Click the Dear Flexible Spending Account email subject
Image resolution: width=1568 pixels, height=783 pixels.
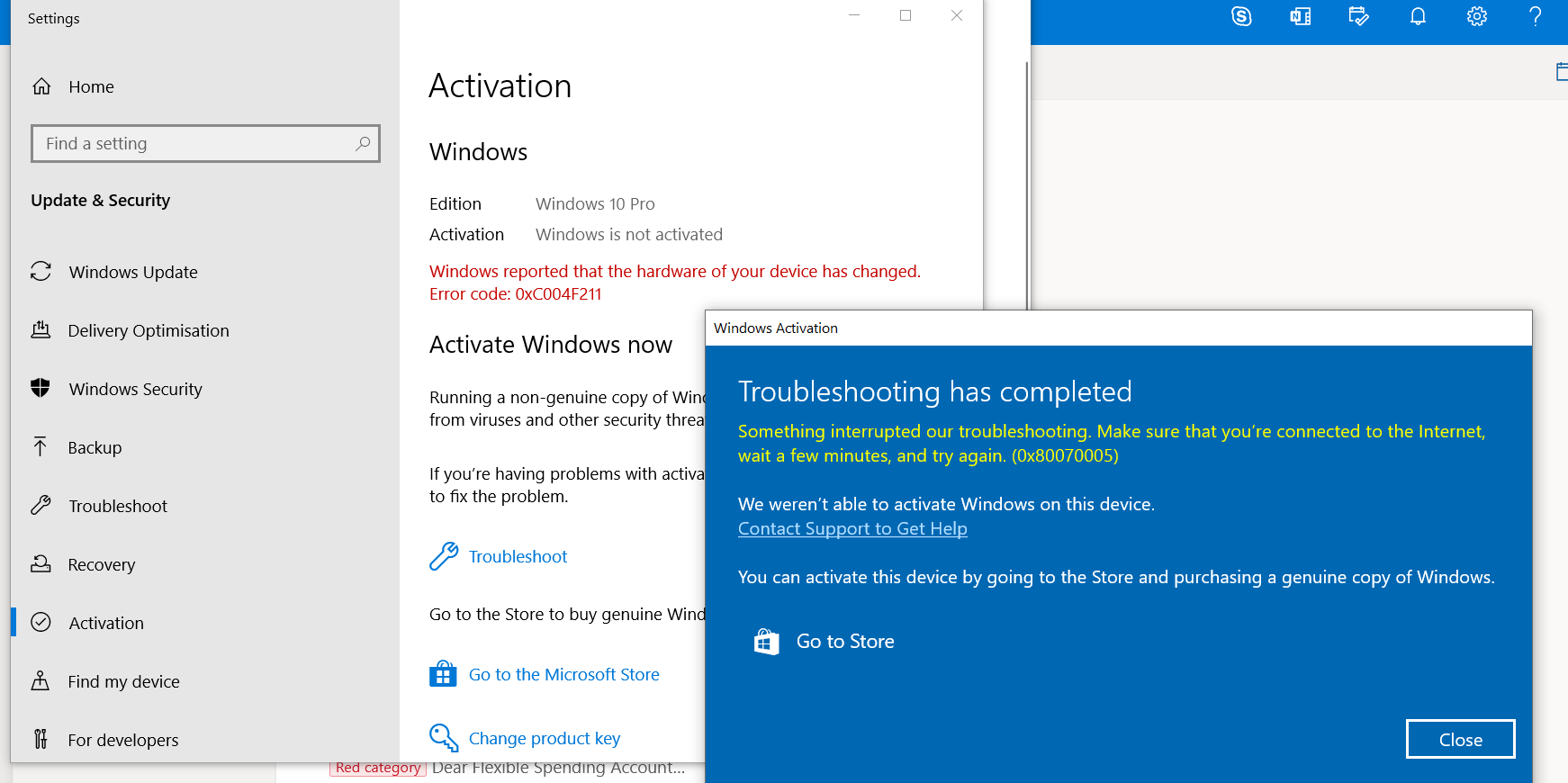click(558, 768)
